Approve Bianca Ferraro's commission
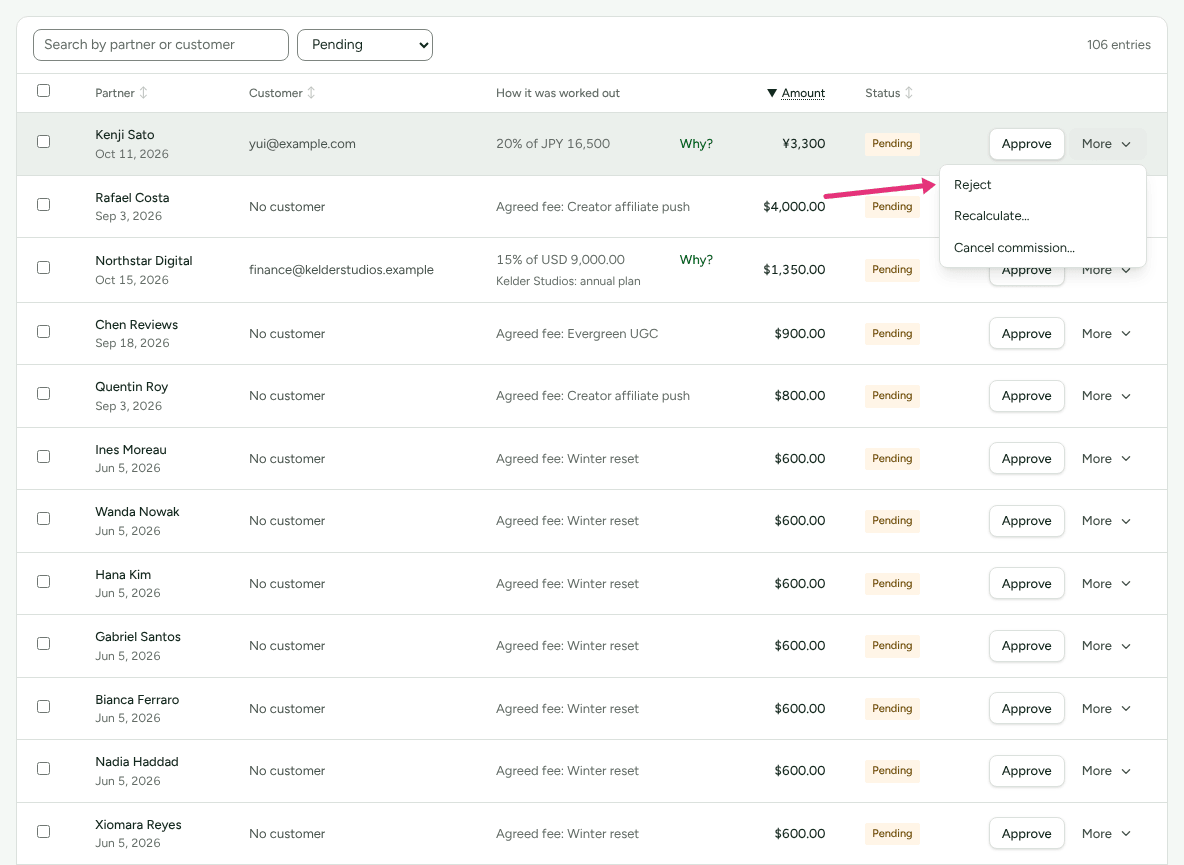This screenshot has width=1184, height=865. [1026, 709]
